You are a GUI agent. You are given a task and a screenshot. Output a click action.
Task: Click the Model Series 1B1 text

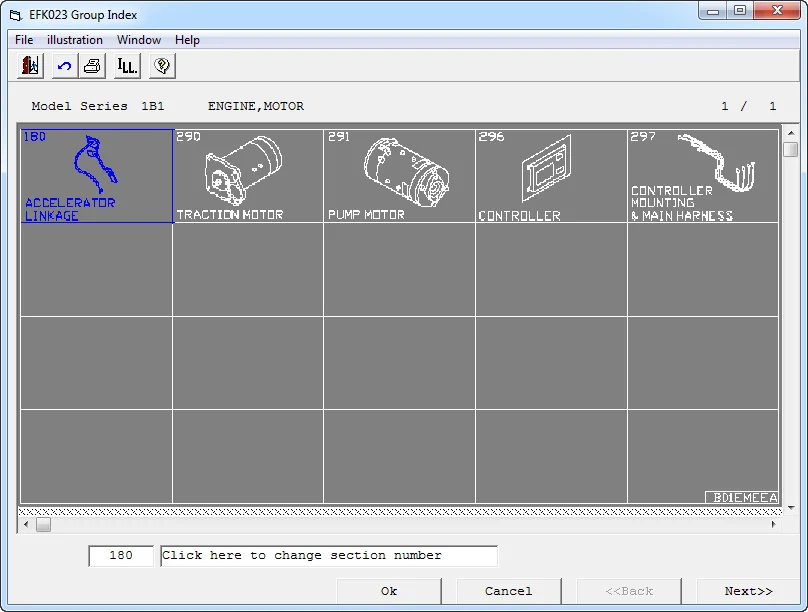[x=98, y=106]
